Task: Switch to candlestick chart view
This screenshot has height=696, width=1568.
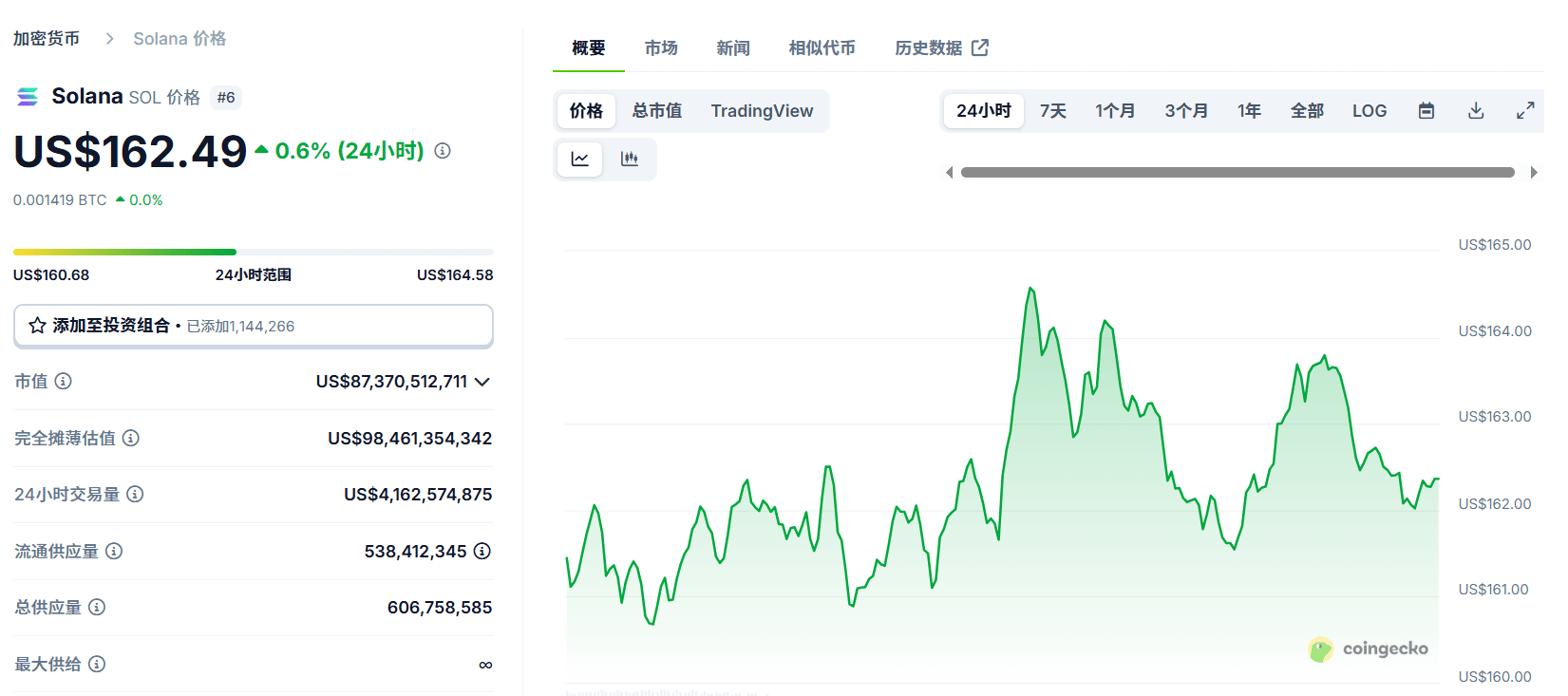Action: tap(629, 159)
